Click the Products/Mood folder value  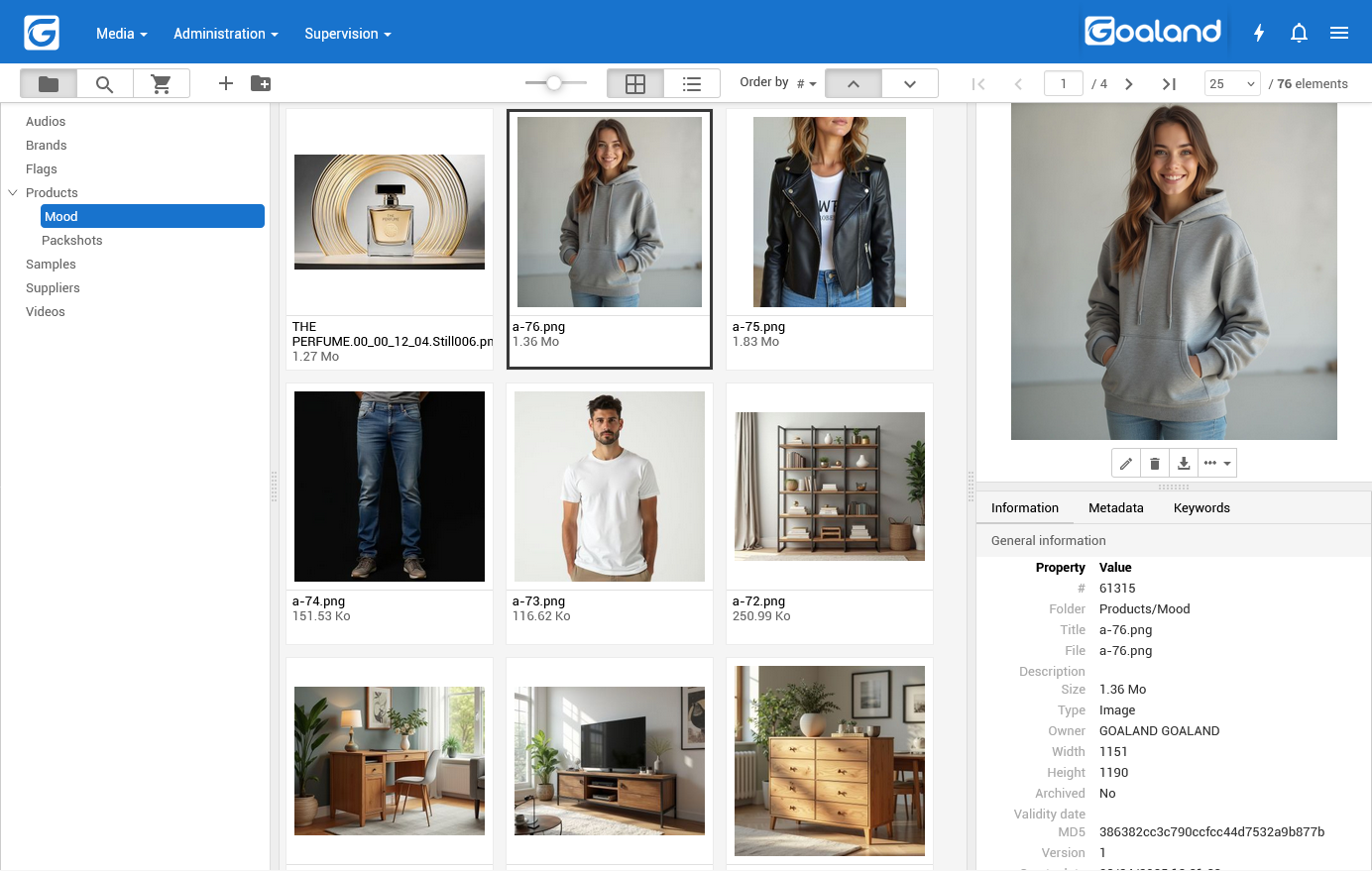[1145, 609]
